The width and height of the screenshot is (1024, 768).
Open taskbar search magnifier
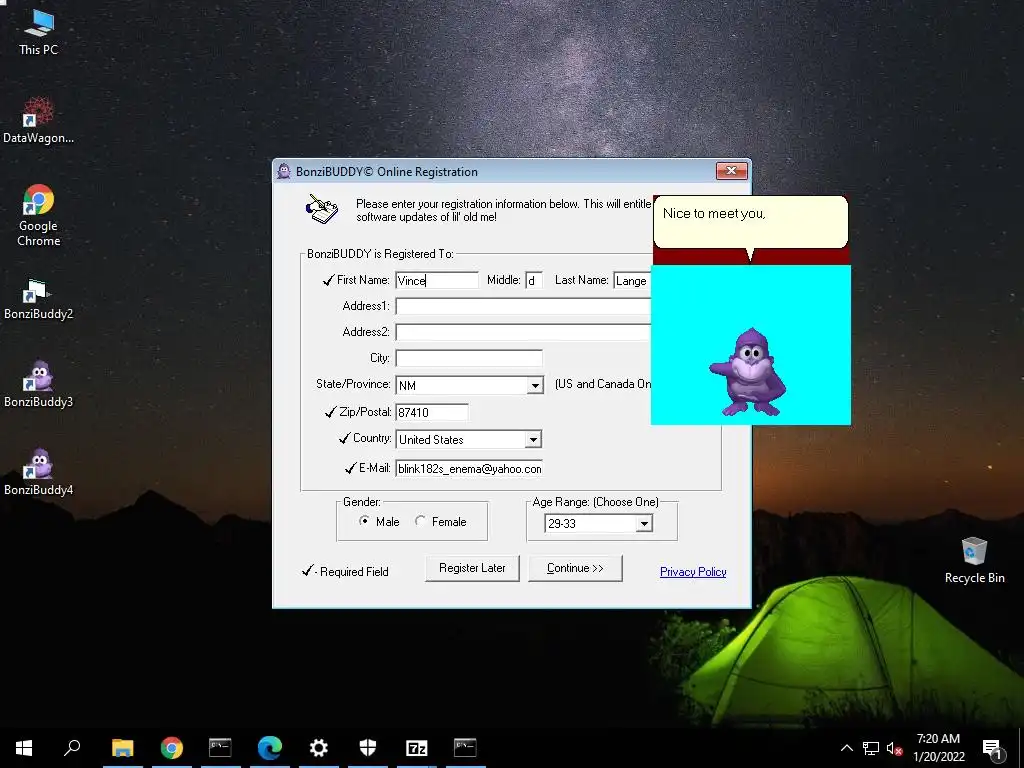[x=72, y=748]
